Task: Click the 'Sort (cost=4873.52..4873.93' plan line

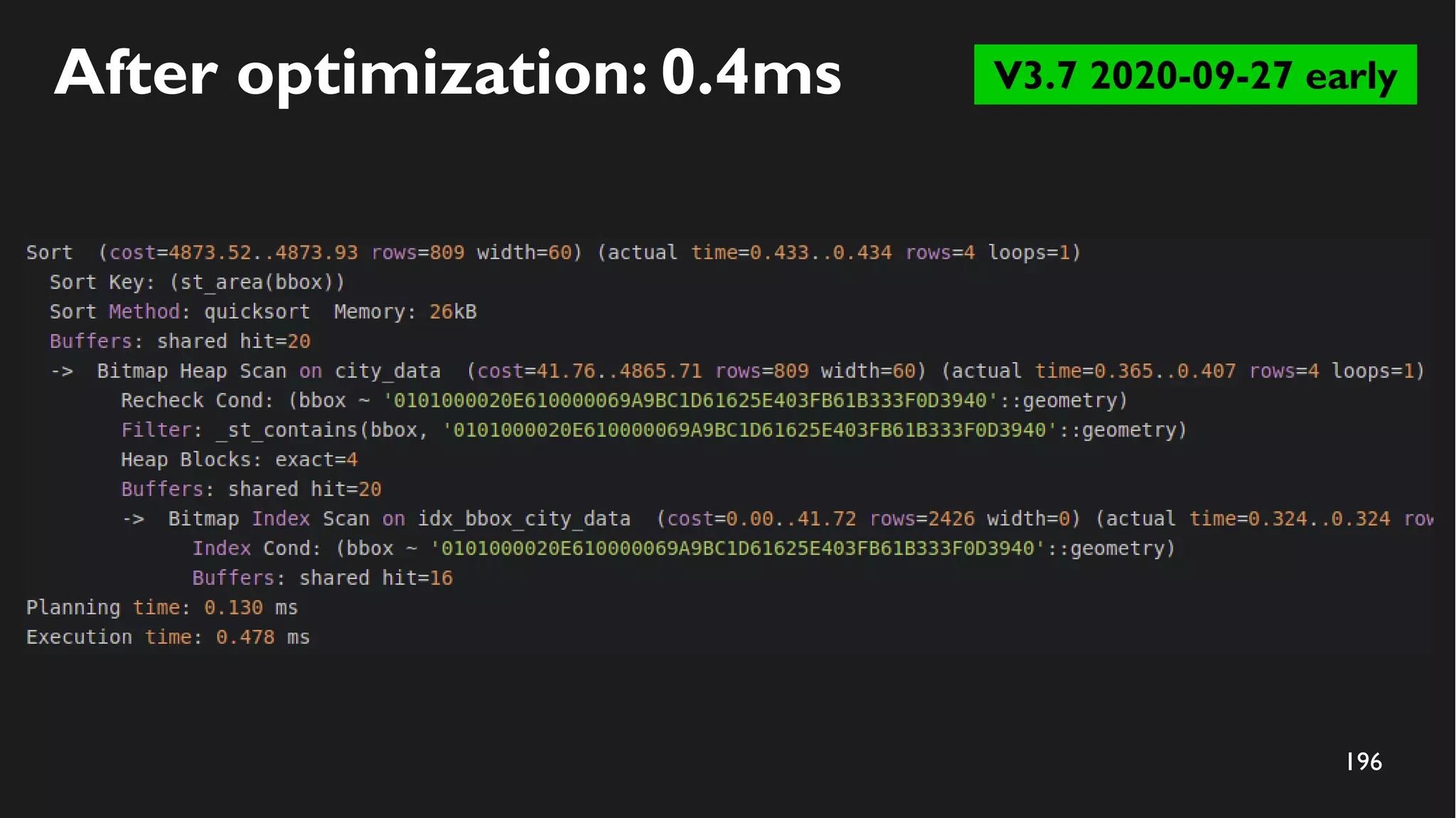Action: click(553, 253)
